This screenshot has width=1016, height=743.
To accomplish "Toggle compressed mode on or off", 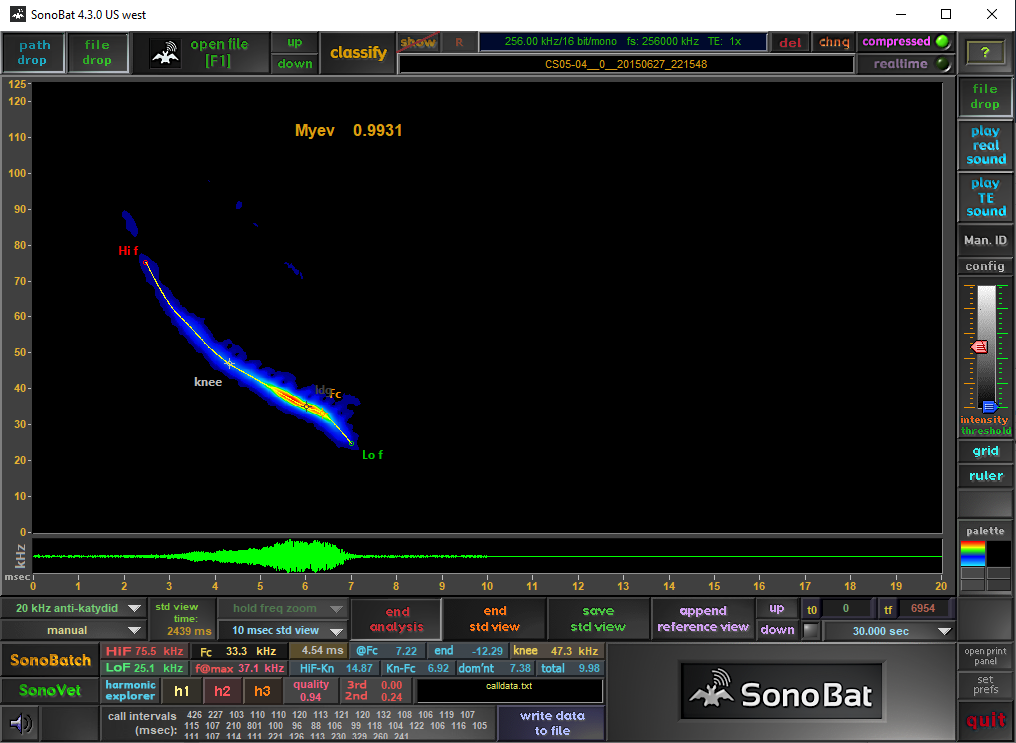I will [901, 41].
